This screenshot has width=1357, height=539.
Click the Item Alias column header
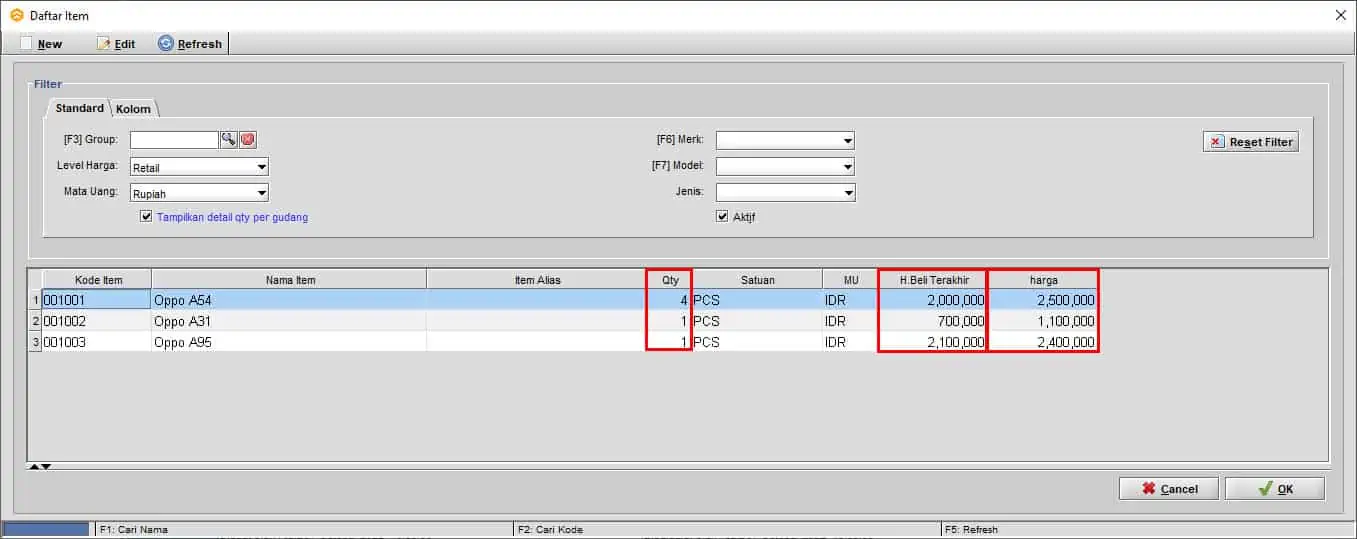point(537,280)
